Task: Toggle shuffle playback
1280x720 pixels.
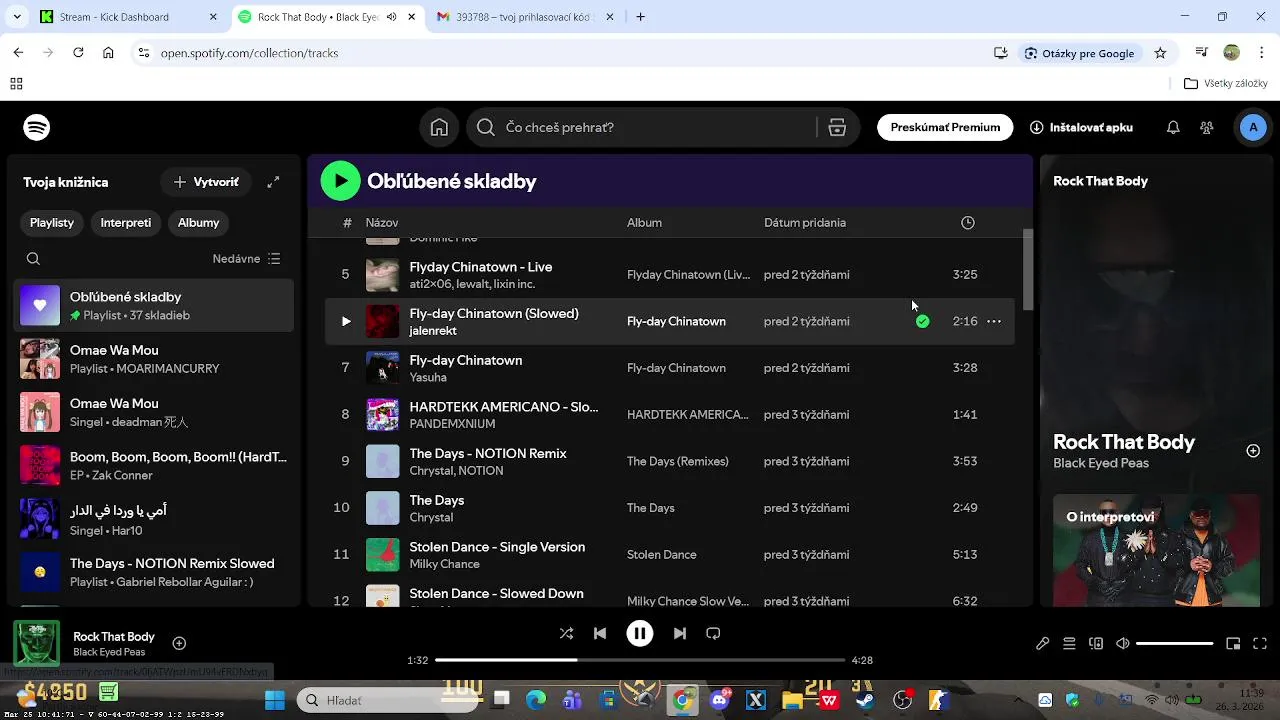Action: coord(566,633)
